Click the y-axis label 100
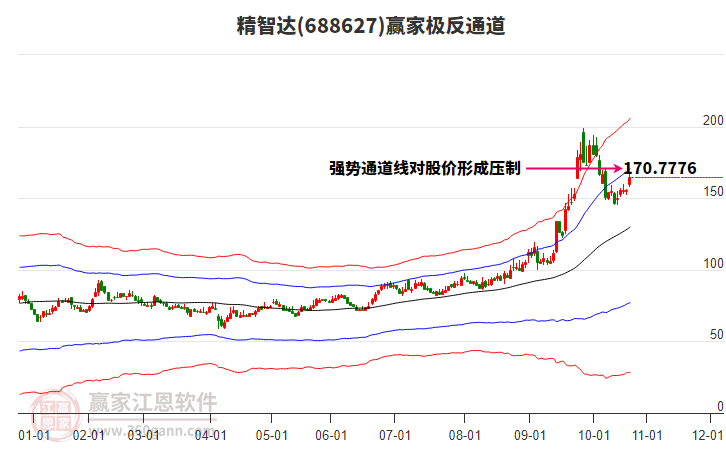 [x=713, y=263]
